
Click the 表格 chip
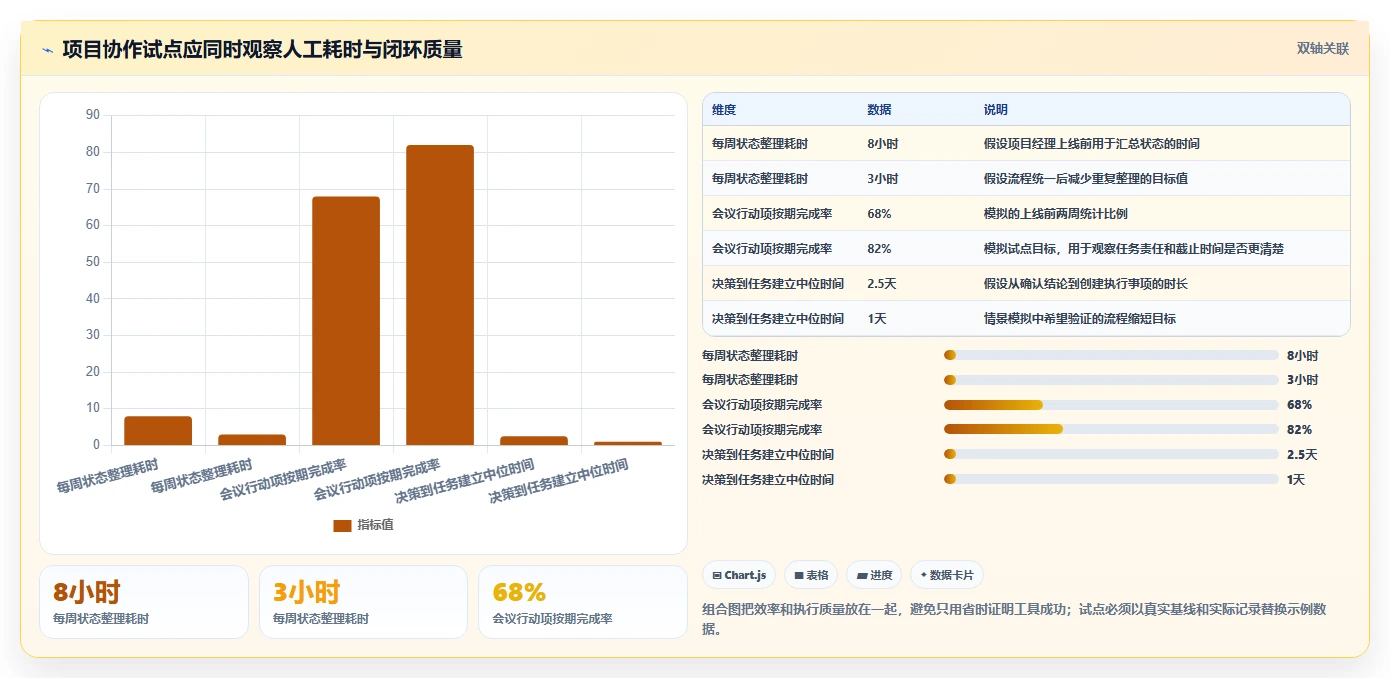pos(811,575)
